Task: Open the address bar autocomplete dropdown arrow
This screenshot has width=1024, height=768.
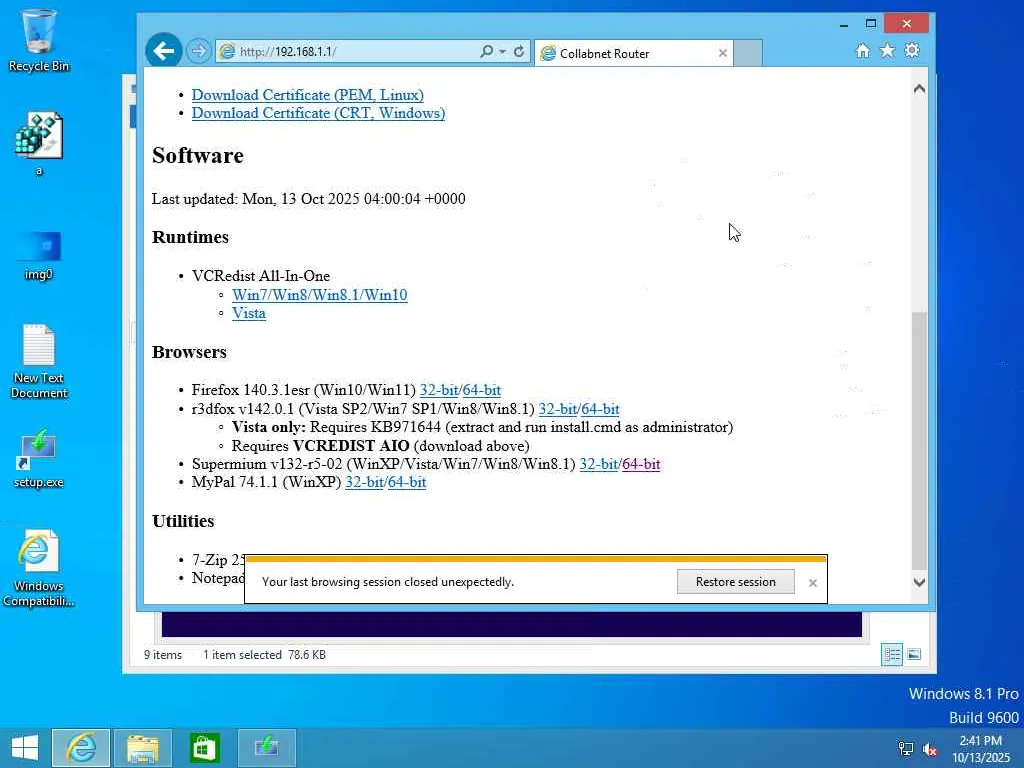Action: click(502, 51)
